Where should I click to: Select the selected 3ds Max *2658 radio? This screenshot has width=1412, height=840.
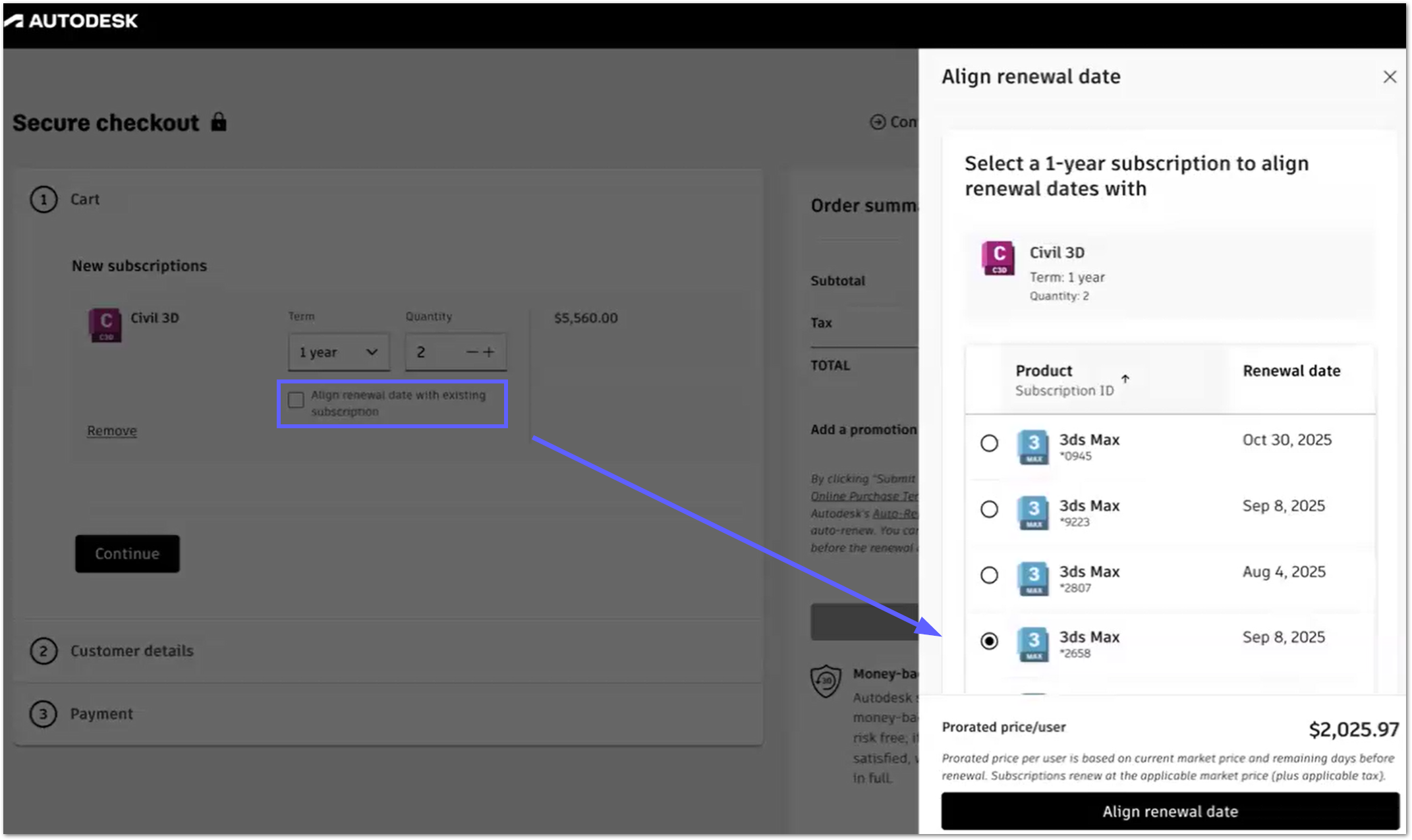[989, 641]
